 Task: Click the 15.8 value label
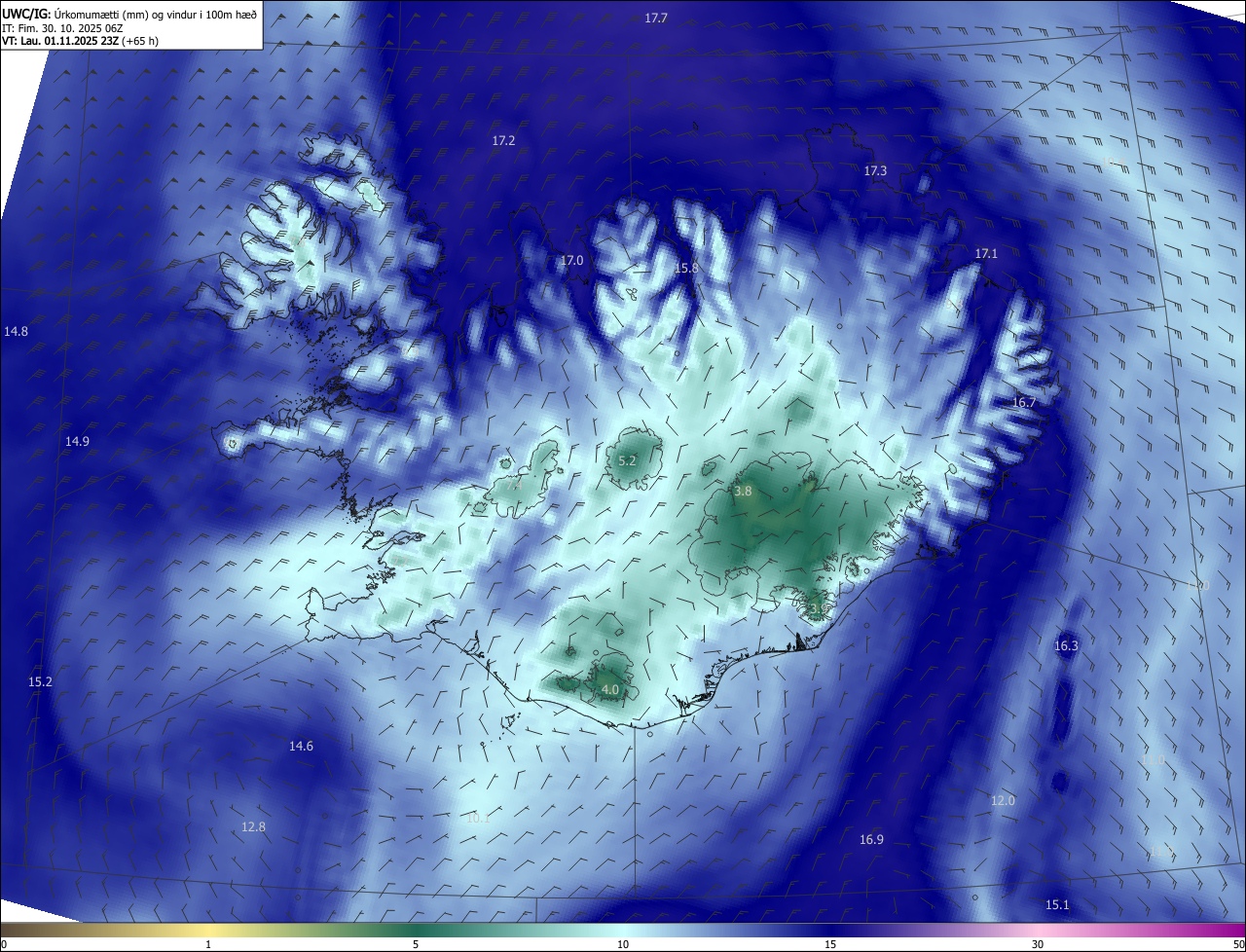pos(686,269)
